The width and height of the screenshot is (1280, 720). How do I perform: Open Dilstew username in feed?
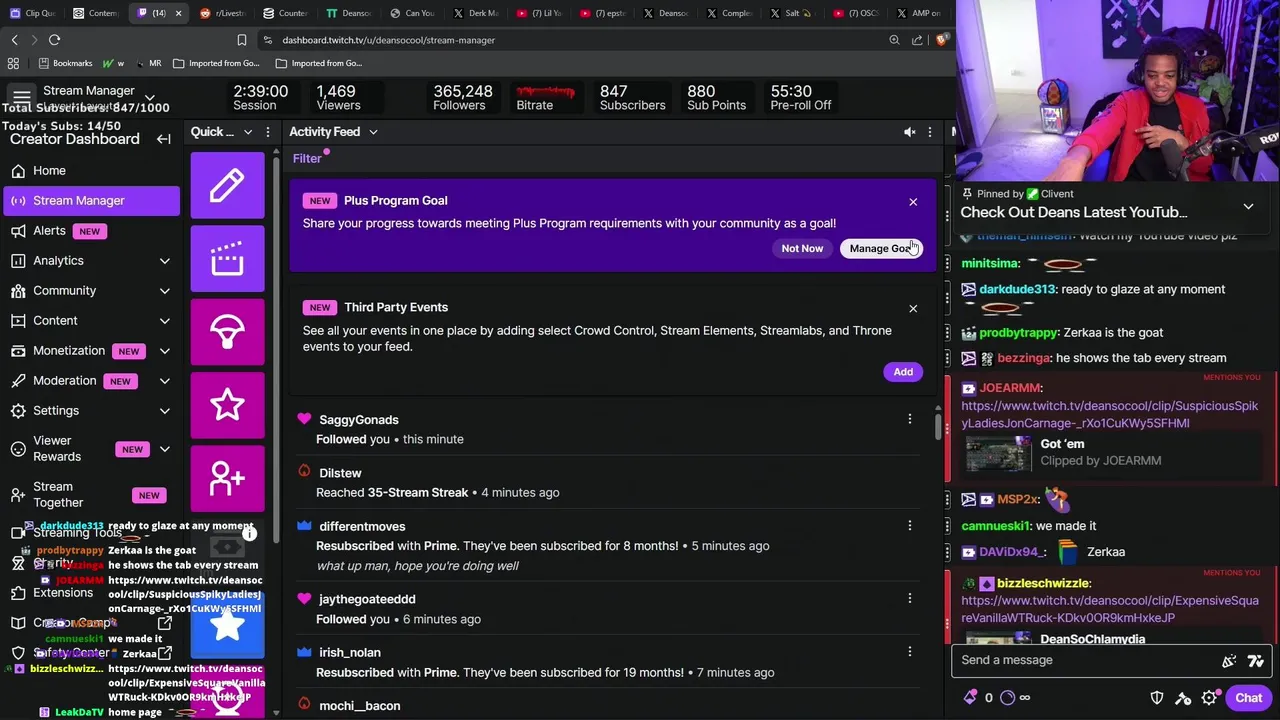pos(340,473)
